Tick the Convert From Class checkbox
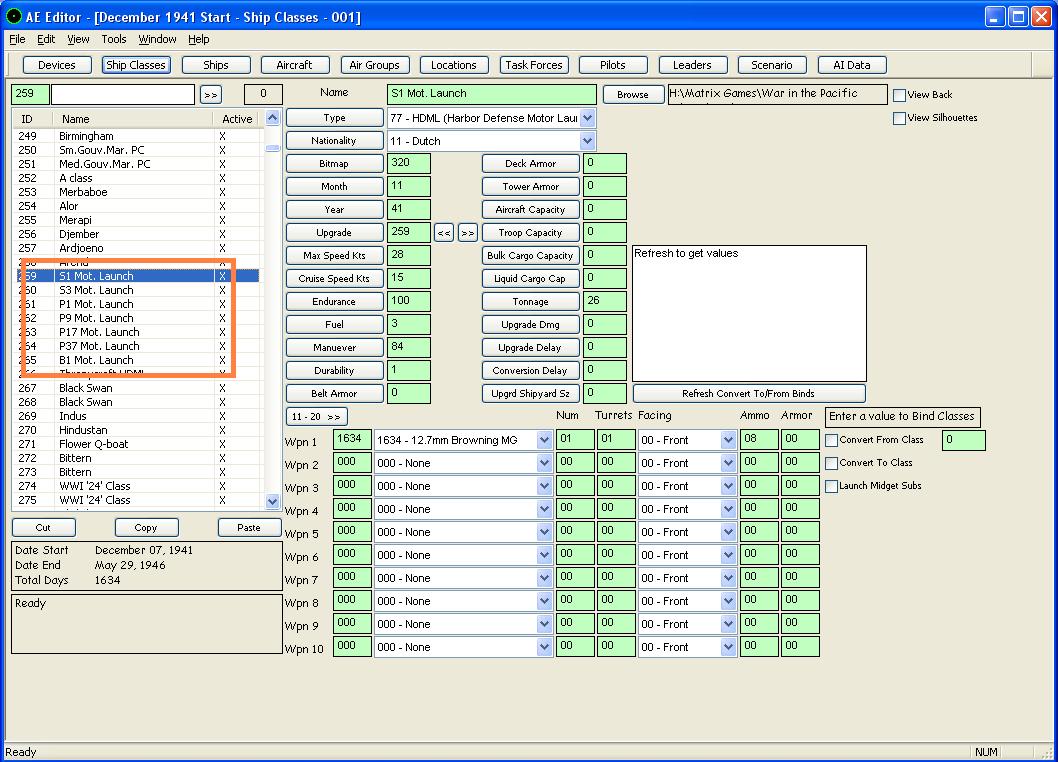1058x762 pixels. tap(832, 440)
